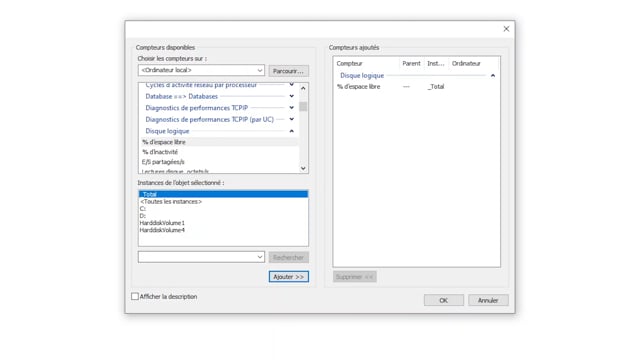
Task: Click the Parcourir... button
Action: [288, 71]
